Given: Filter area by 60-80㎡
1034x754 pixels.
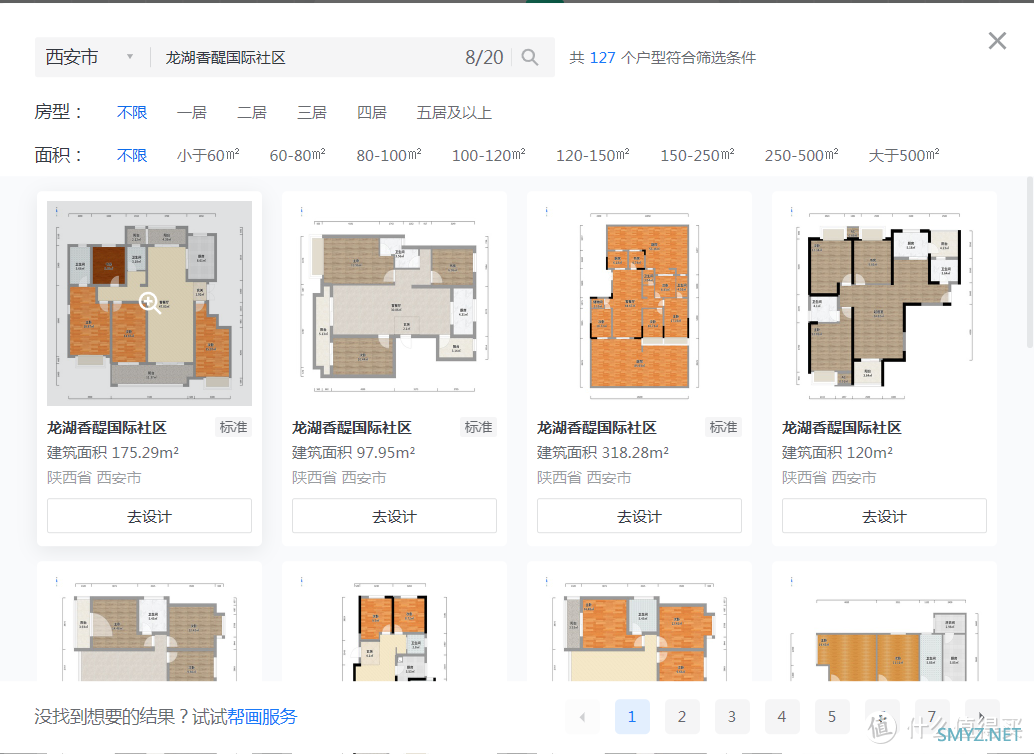Looking at the screenshot, I should point(297,156).
